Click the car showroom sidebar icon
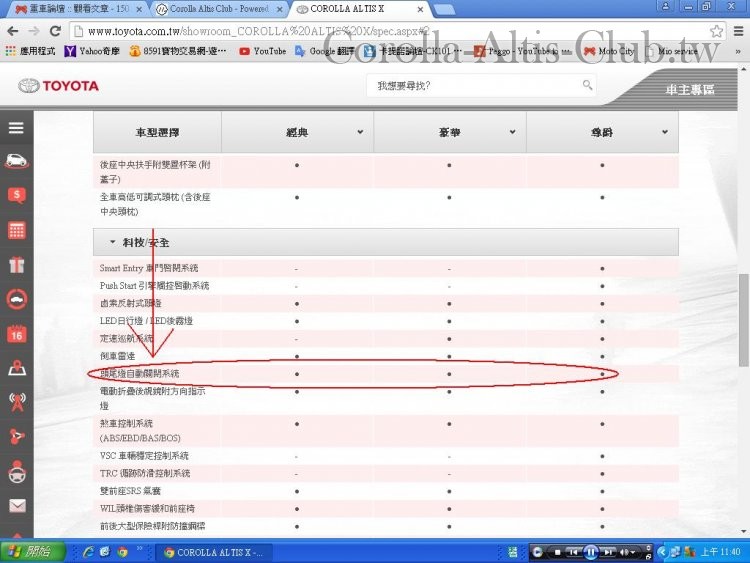The height and width of the screenshot is (563, 750). [16, 161]
